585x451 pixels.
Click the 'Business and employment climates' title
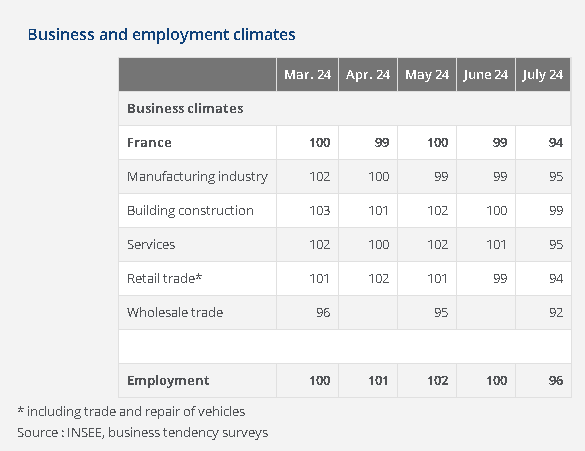162,35
